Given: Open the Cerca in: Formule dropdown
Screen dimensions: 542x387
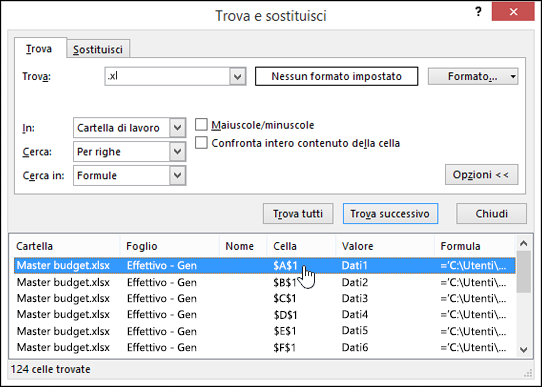Looking at the screenshot, I should click(130, 176).
